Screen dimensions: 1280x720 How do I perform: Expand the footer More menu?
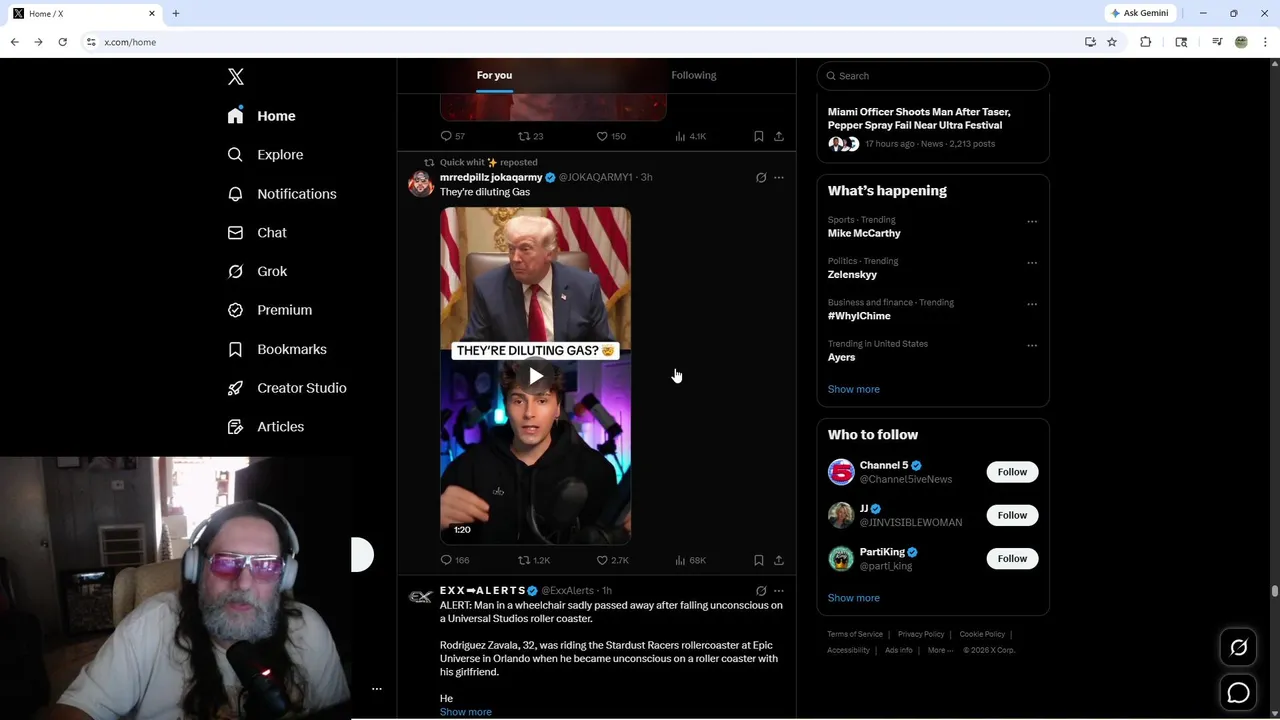[x=940, y=650]
